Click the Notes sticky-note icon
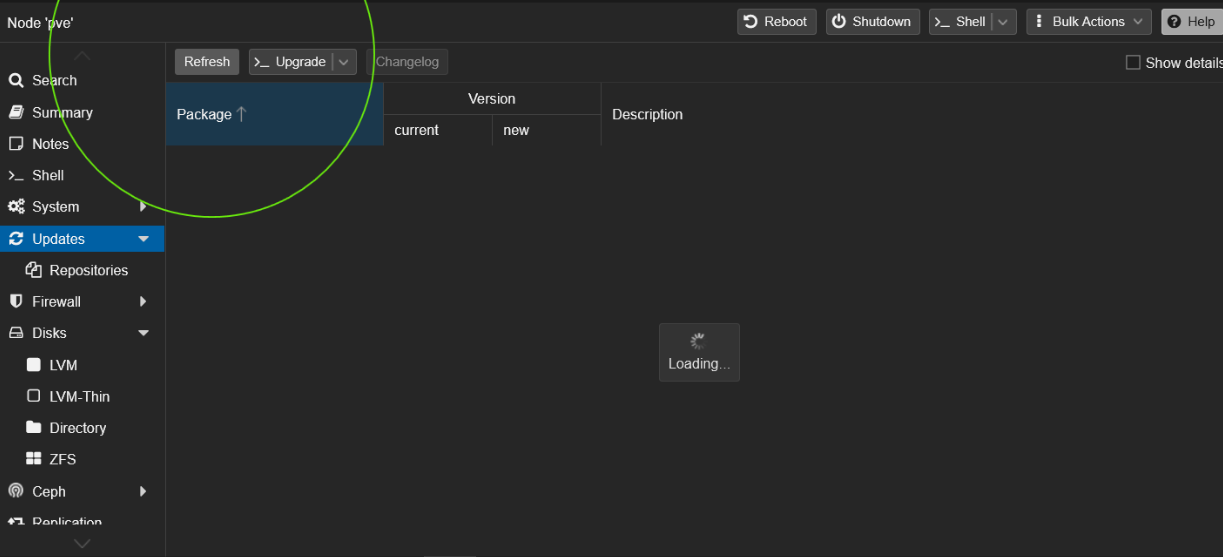The height and width of the screenshot is (557, 1223). pyautogui.click(x=16, y=144)
